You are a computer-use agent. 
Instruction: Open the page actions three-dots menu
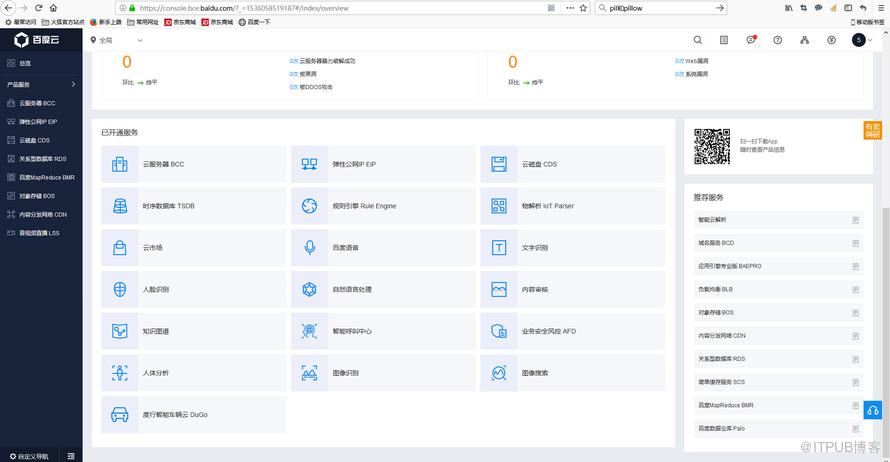coord(569,8)
